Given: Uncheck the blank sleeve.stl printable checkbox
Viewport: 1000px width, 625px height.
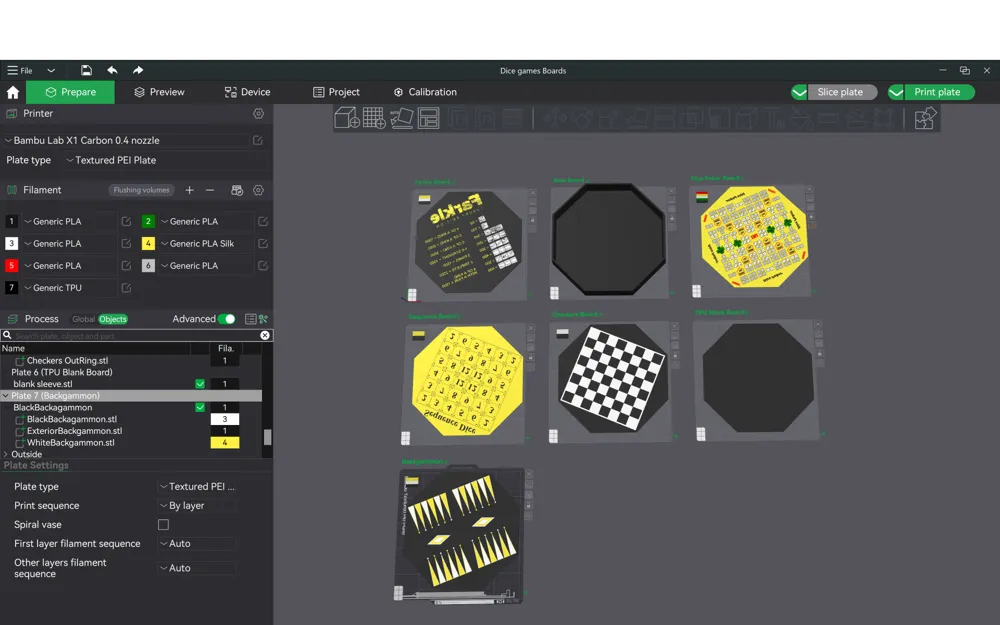Looking at the screenshot, I should [x=200, y=384].
